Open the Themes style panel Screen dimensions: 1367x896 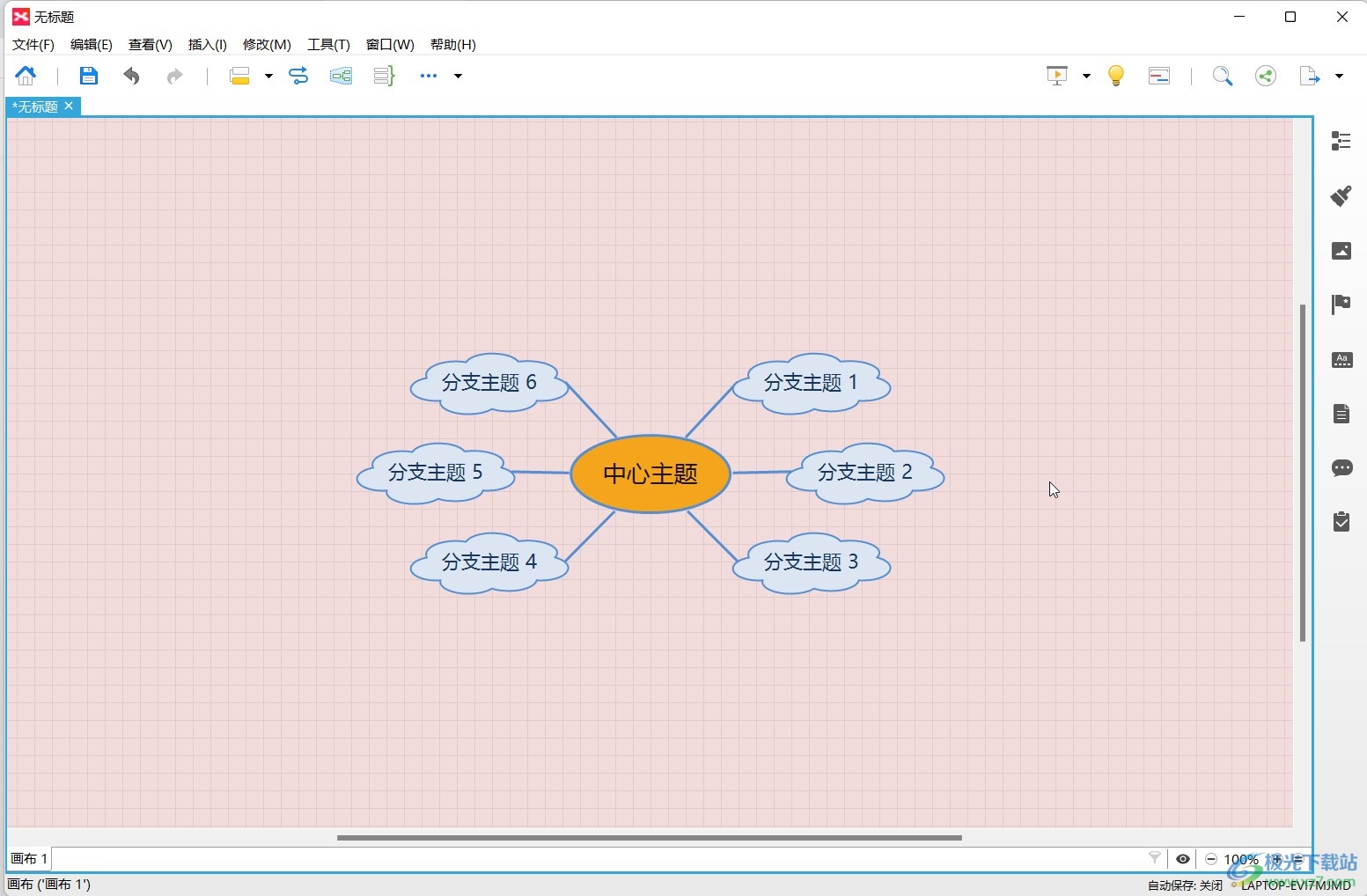pos(1341,359)
